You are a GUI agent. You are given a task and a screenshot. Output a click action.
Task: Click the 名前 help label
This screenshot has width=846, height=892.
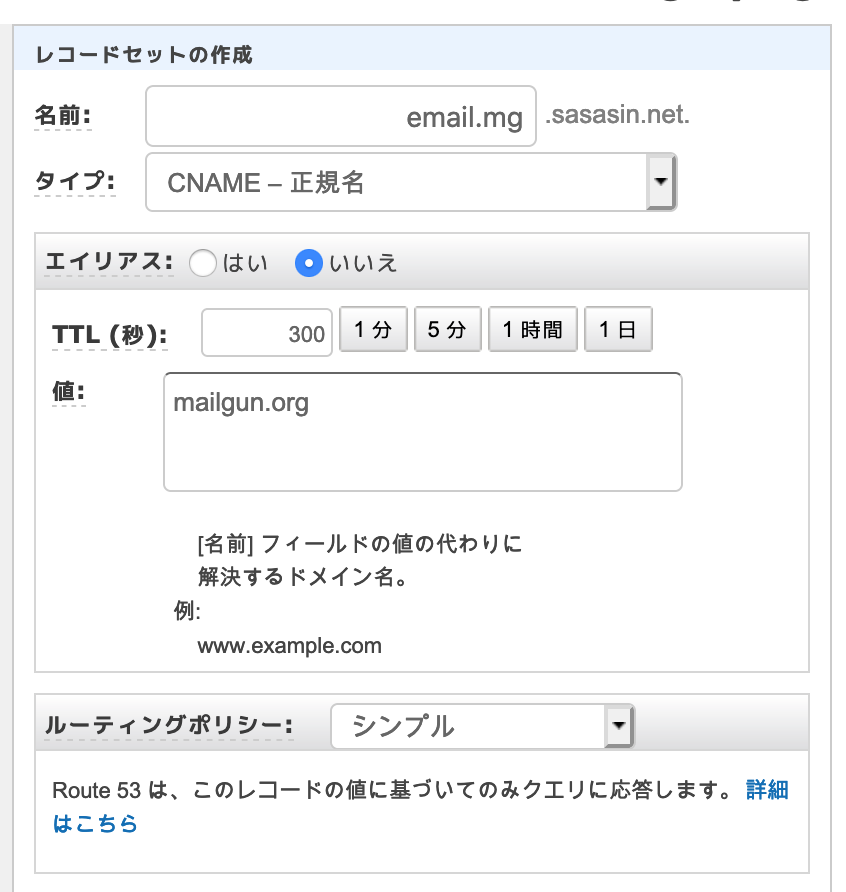click(62, 115)
